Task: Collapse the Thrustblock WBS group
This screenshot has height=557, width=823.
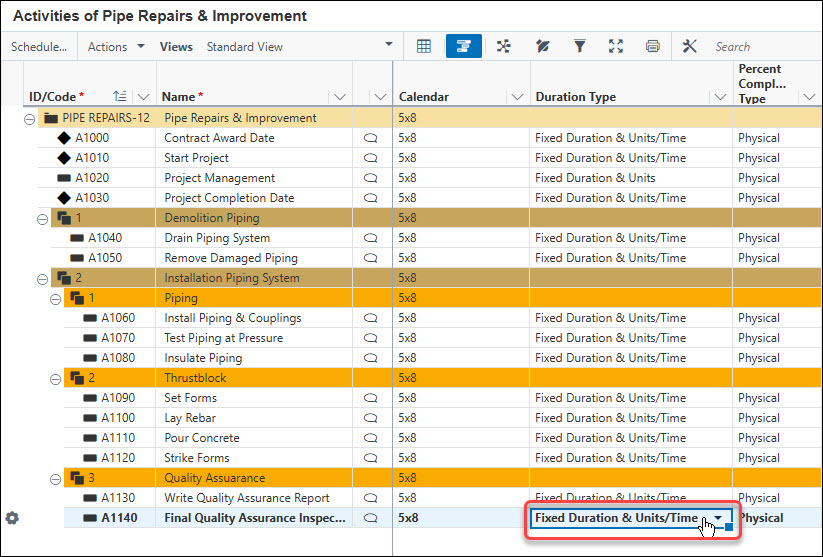Action: click(x=55, y=380)
